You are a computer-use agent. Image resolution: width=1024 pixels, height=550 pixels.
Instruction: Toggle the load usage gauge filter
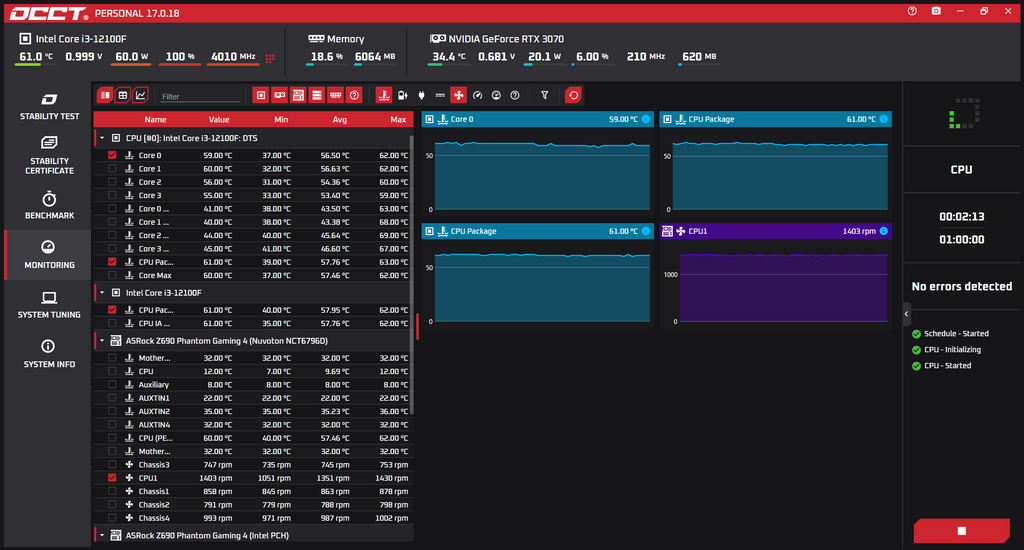tap(496, 95)
